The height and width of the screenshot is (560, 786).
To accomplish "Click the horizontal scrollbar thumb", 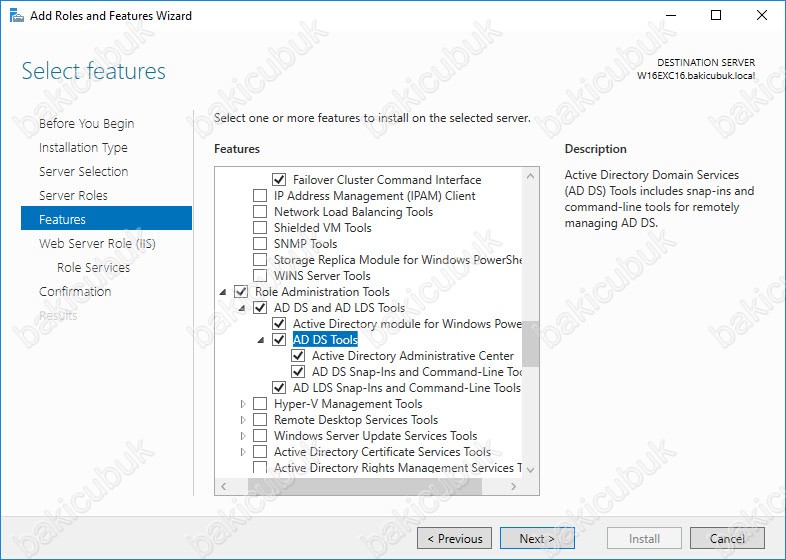I will (365, 486).
